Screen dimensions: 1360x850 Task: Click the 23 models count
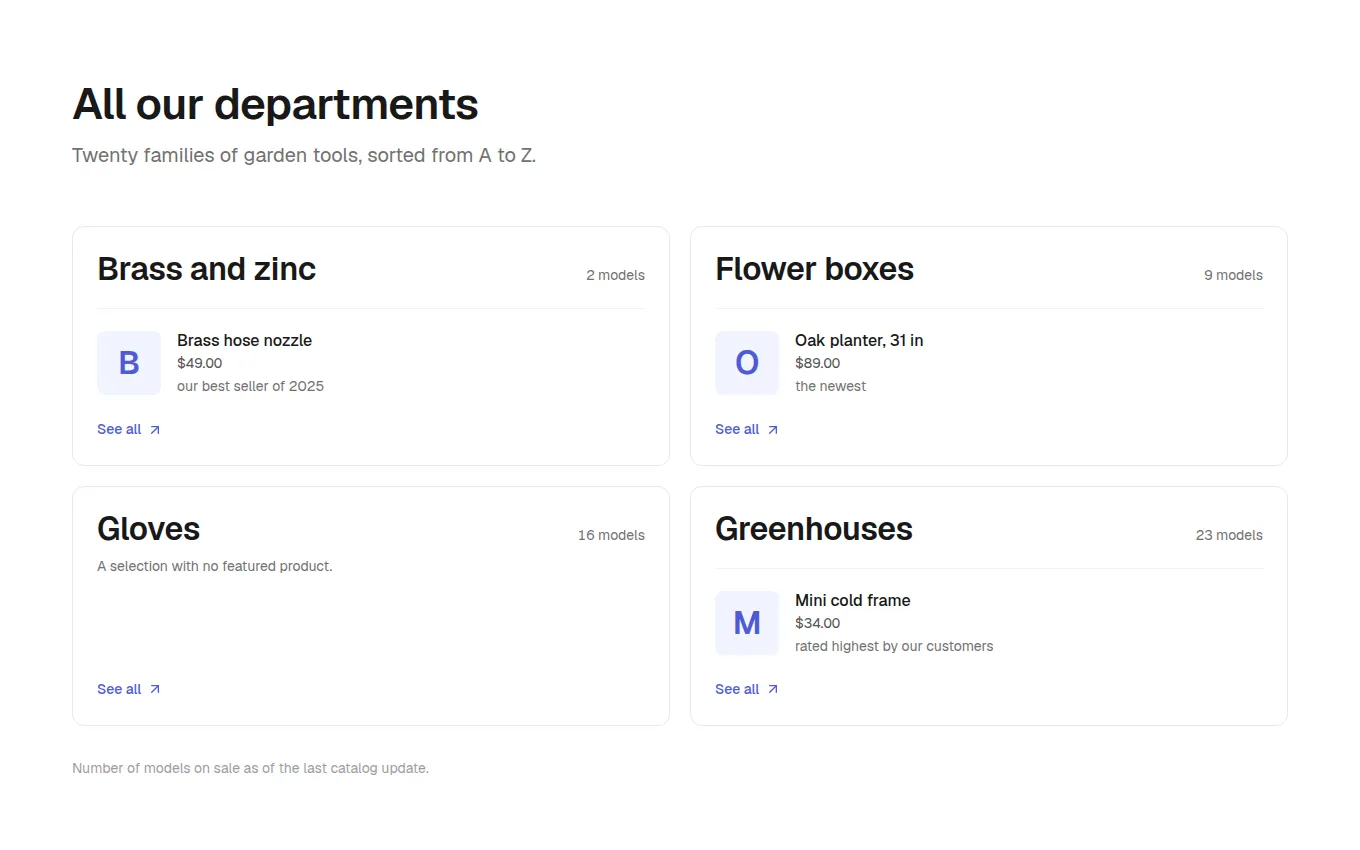1229,535
